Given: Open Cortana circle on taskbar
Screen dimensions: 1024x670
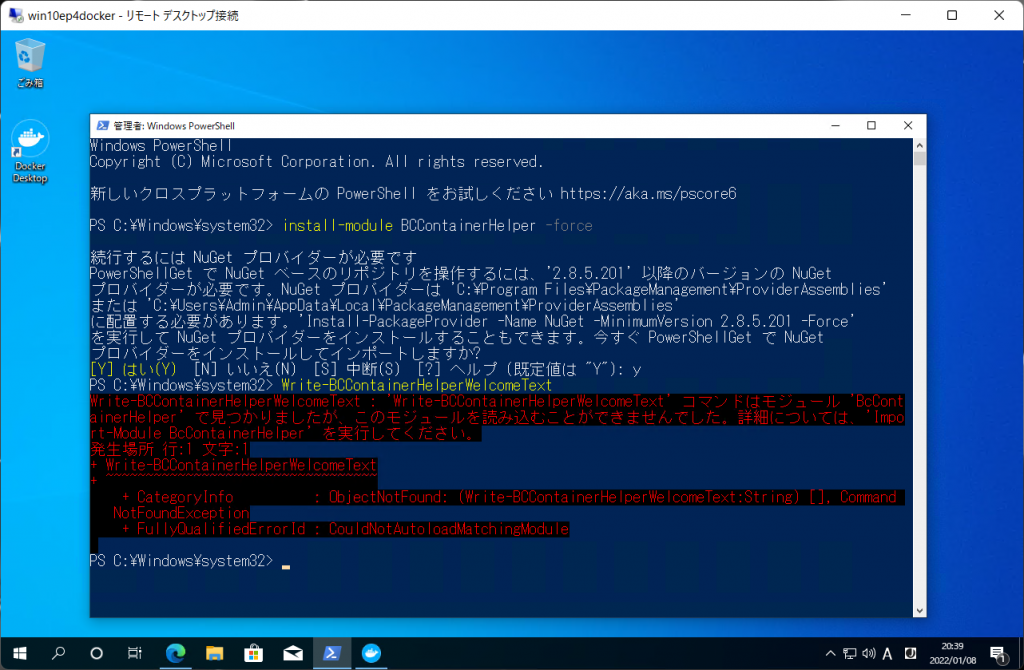Looking at the screenshot, I should (97, 653).
